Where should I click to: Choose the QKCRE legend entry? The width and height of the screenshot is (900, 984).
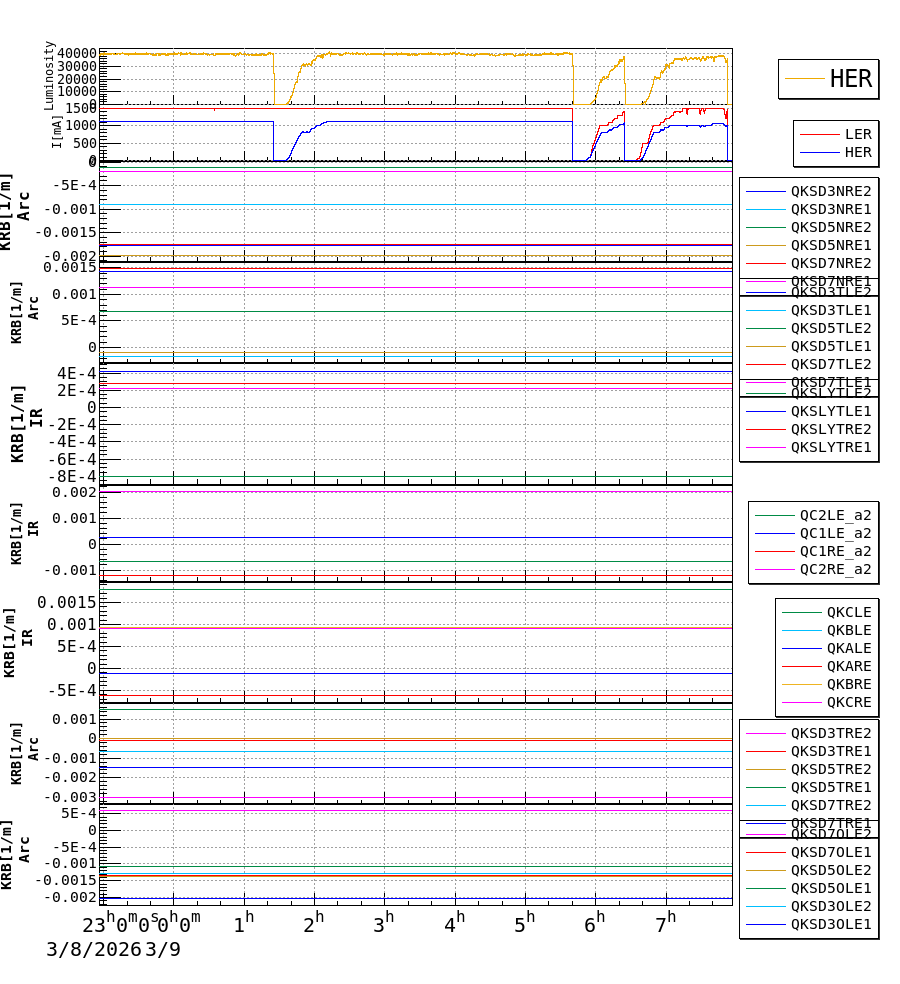pyautogui.click(x=849, y=703)
